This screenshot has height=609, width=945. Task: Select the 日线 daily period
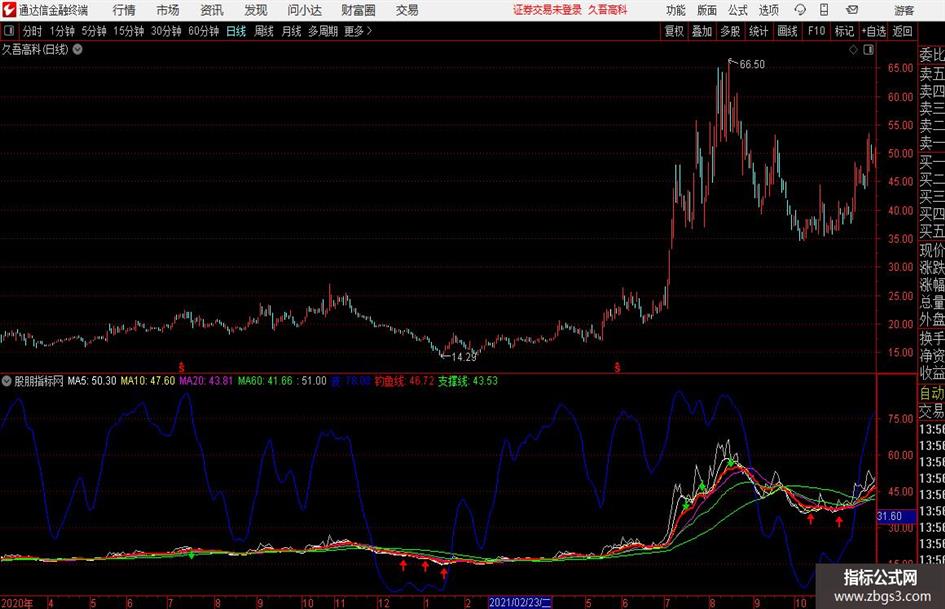236,31
